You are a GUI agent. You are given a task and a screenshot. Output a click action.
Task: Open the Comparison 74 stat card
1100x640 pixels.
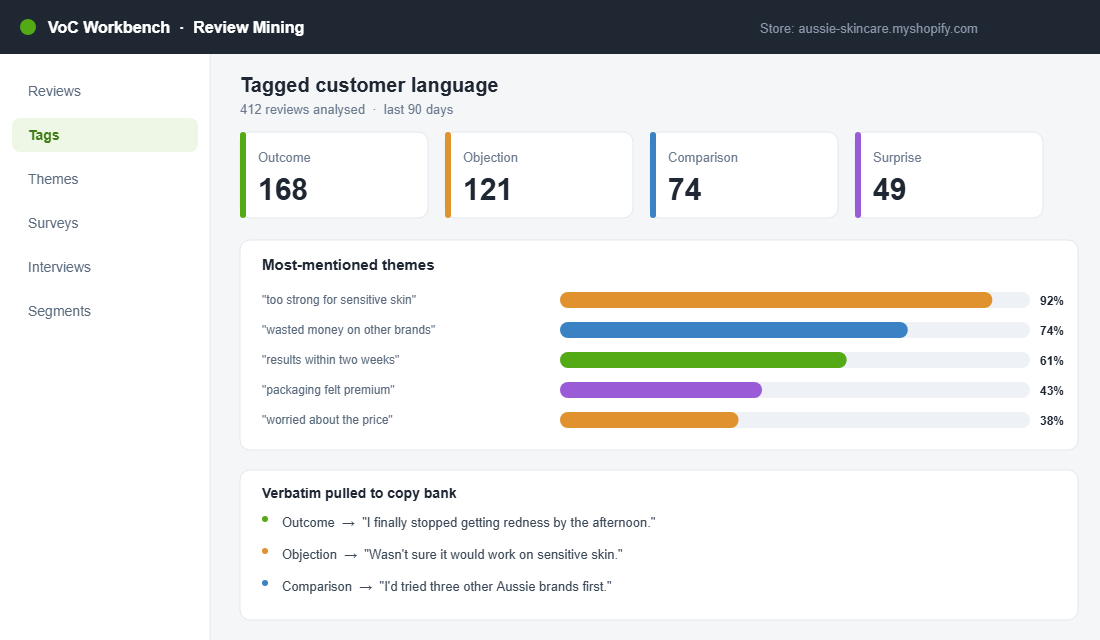[x=744, y=175]
